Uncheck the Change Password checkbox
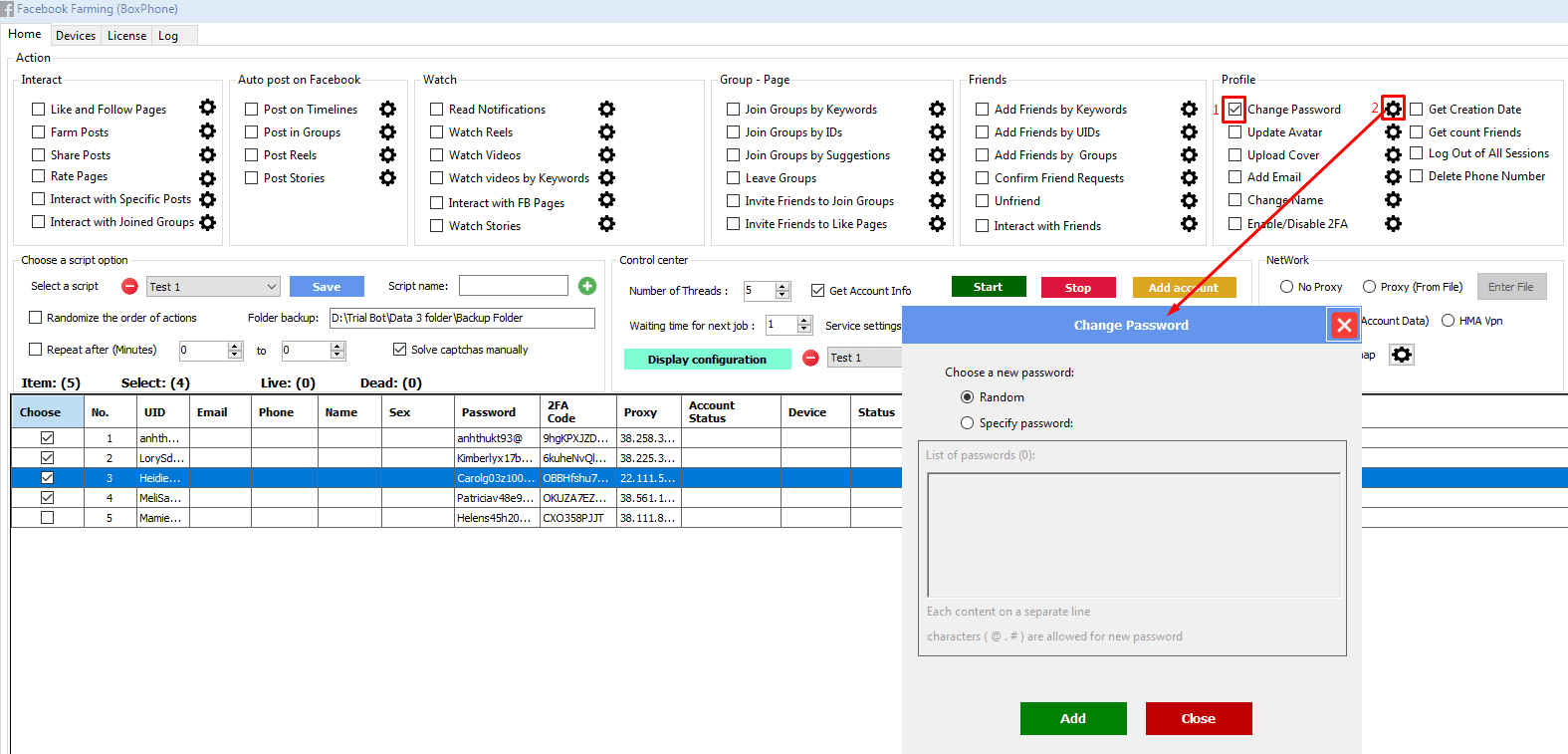The image size is (1568, 754). point(1234,109)
